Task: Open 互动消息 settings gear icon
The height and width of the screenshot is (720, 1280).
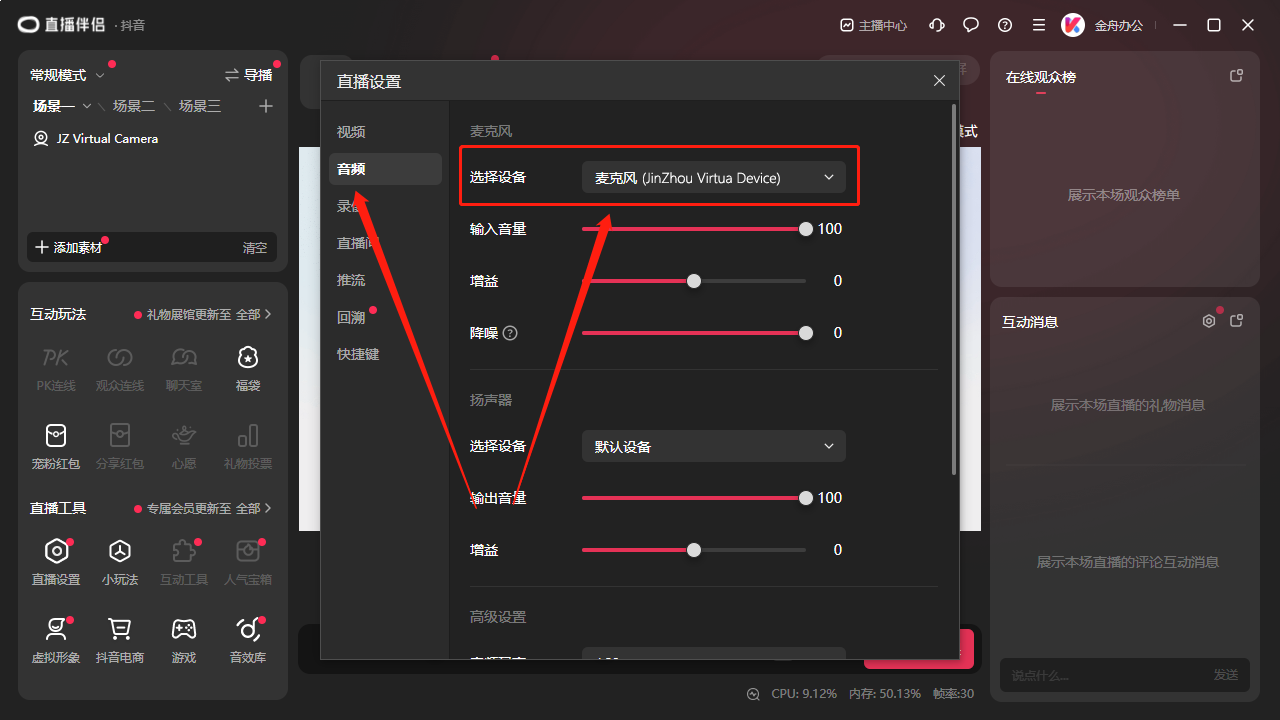Action: (x=1209, y=321)
